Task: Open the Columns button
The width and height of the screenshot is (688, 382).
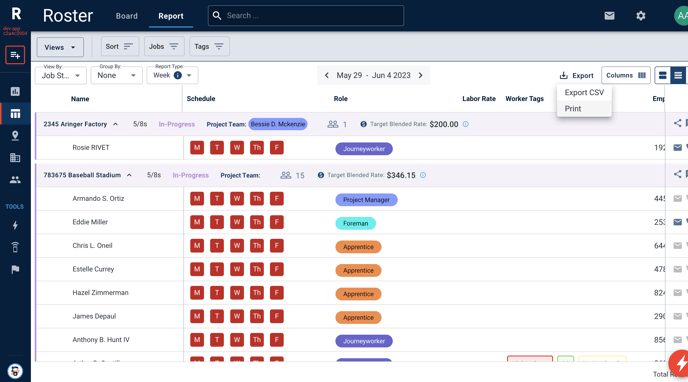Action: coord(626,75)
